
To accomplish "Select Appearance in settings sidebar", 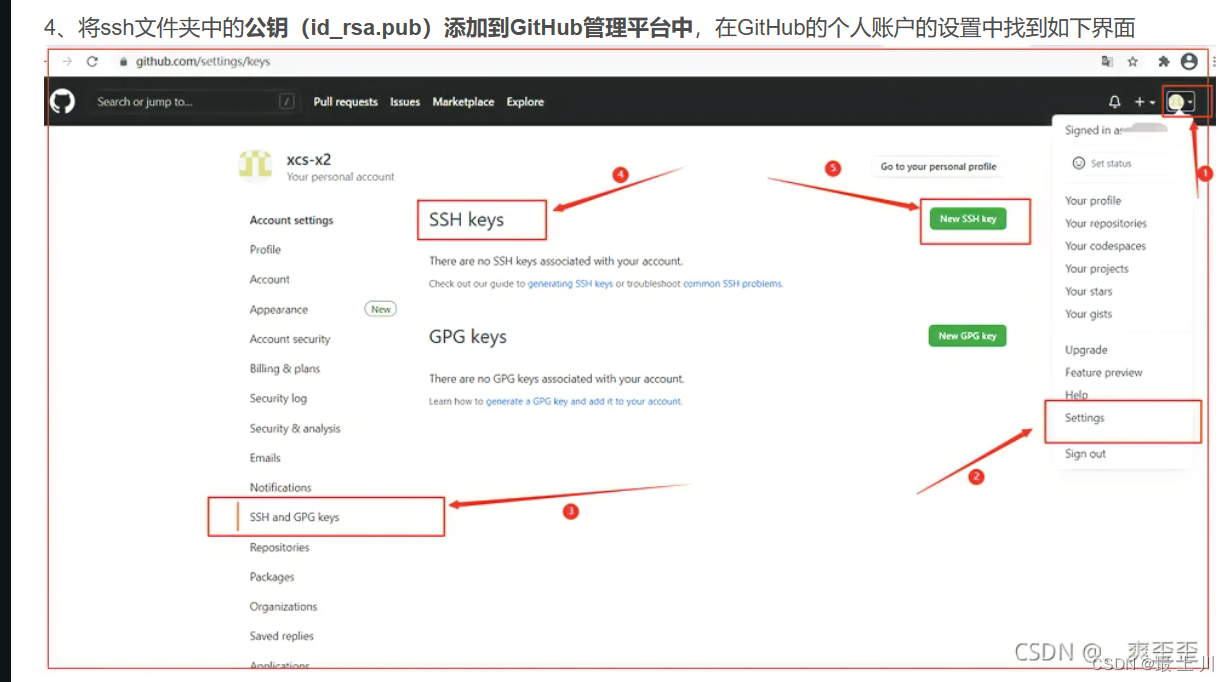I will [279, 310].
